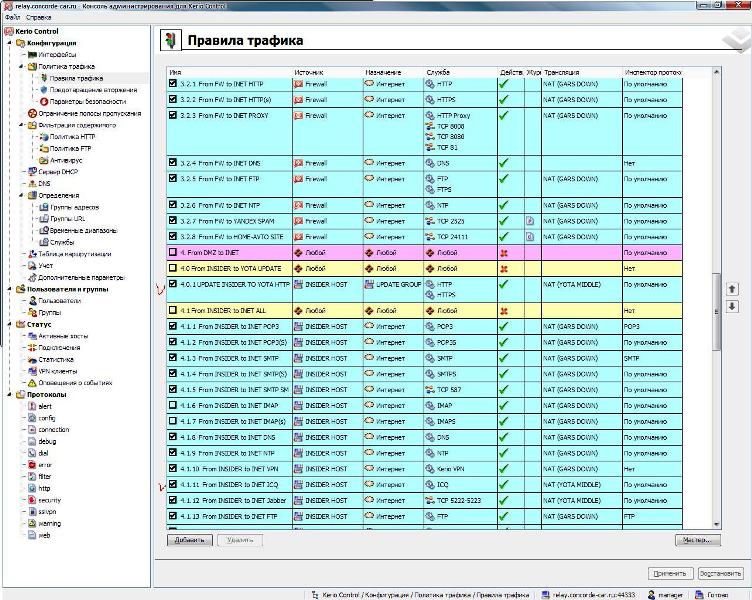752x600 pixels.
Task: Uncheck rule 4.1.1 From INSIDER to INET POP3
Action: pos(173,326)
